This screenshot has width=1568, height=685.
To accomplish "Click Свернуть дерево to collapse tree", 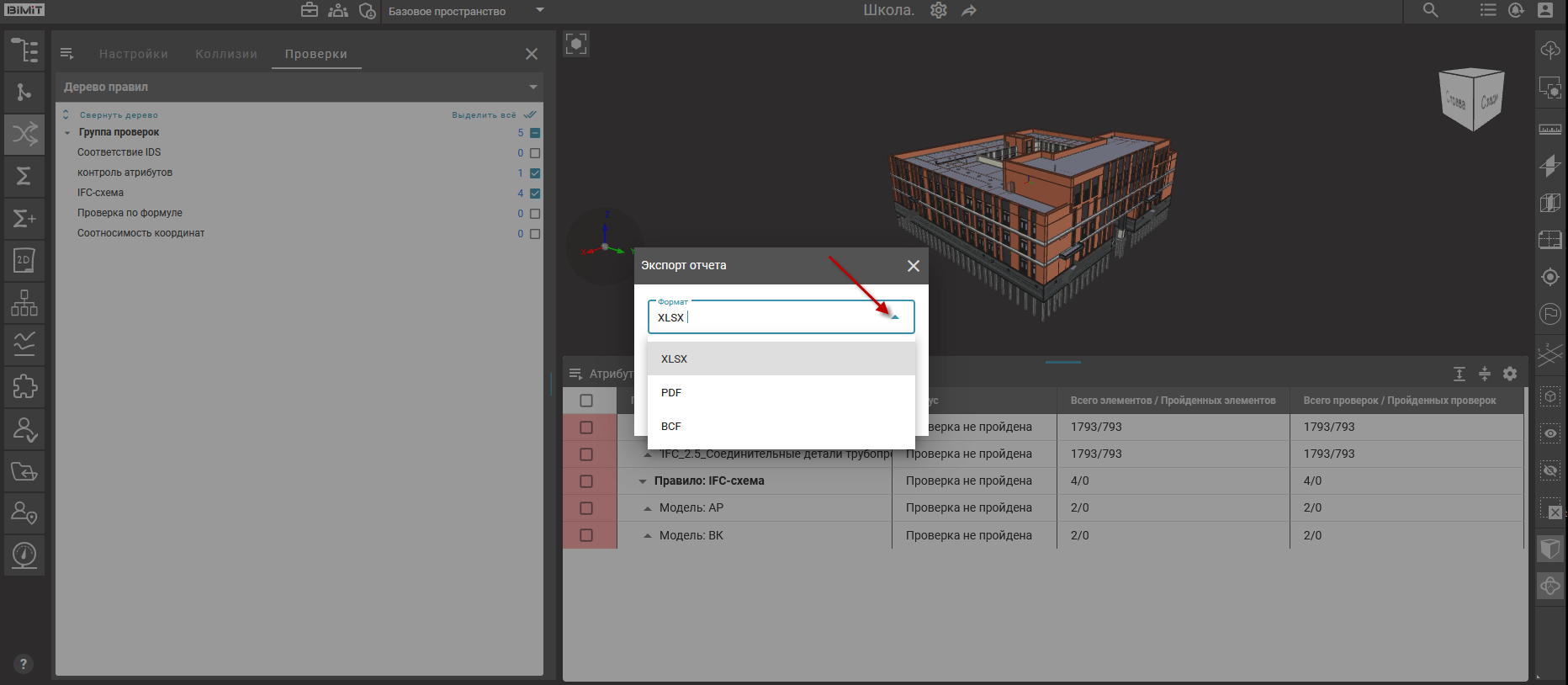I will 119,115.
